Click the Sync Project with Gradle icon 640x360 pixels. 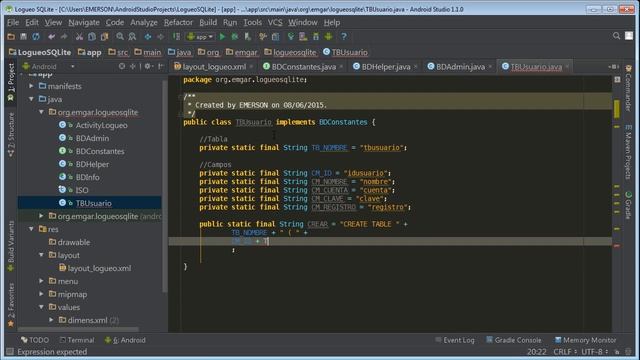291,37
